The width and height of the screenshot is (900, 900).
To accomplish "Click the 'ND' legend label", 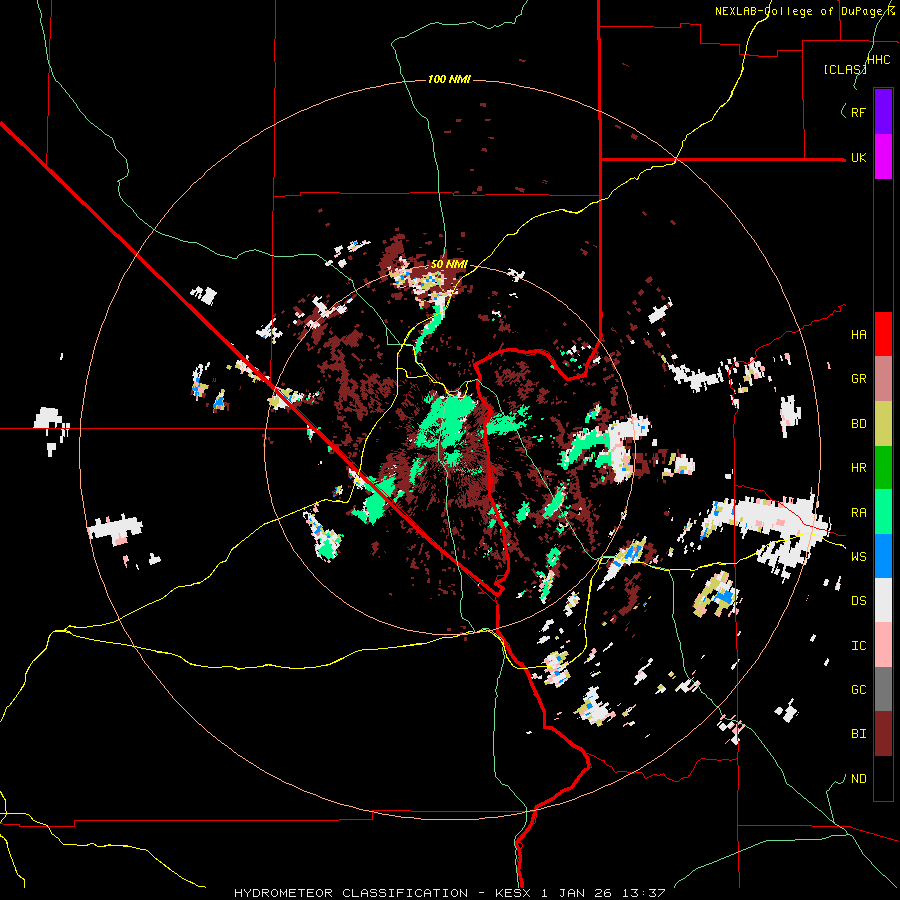I will coord(858,779).
